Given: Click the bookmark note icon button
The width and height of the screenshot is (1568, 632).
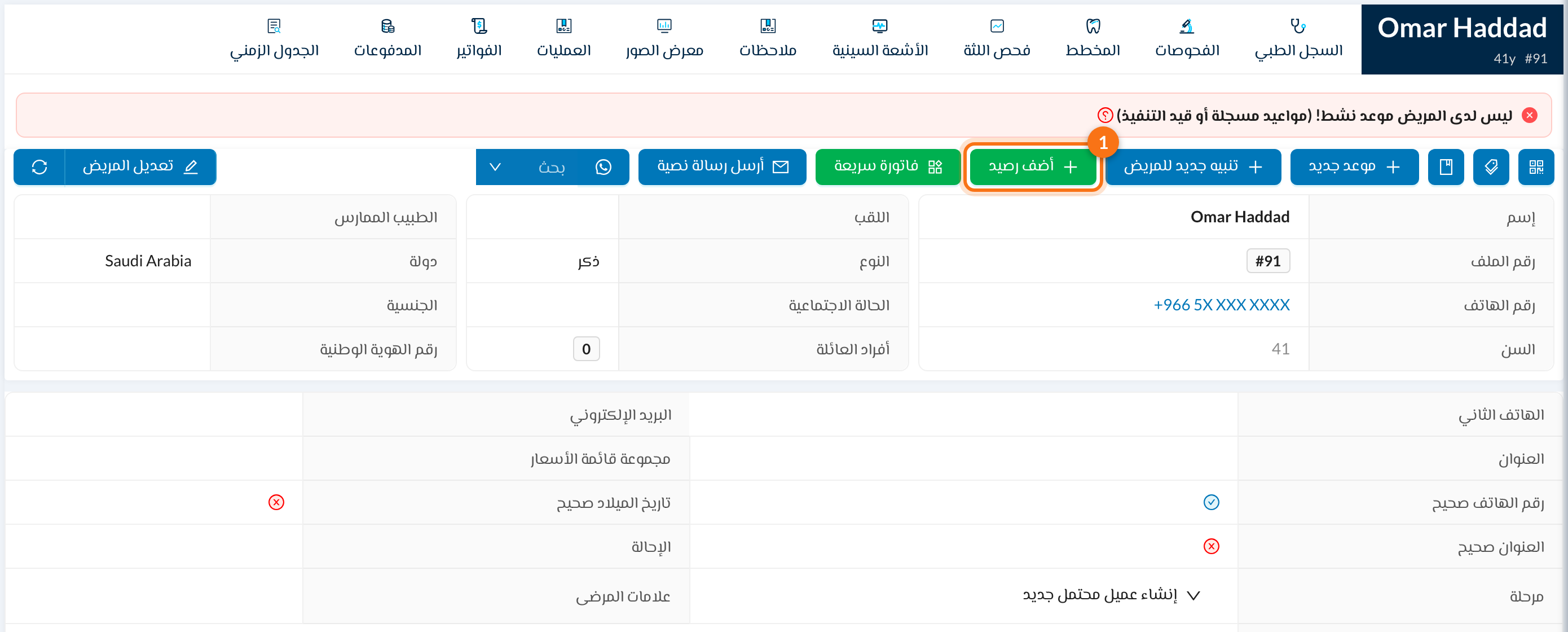Looking at the screenshot, I should 1446,167.
